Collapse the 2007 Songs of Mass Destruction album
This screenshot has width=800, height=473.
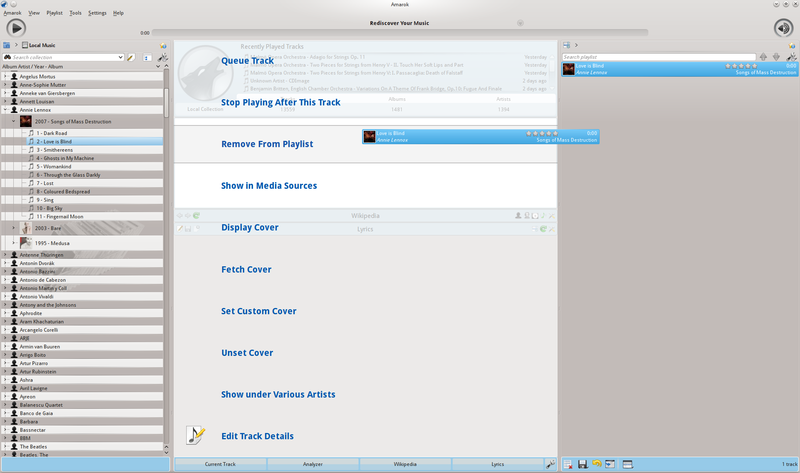point(14,121)
